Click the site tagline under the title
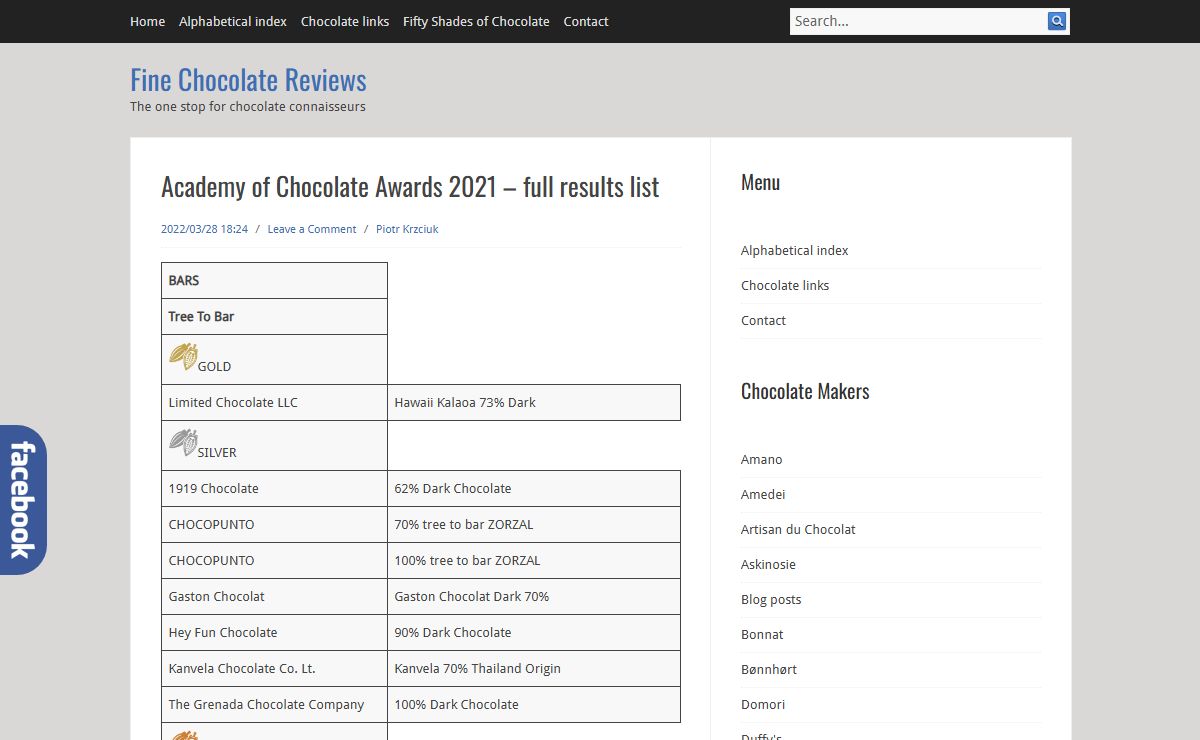 (x=248, y=107)
